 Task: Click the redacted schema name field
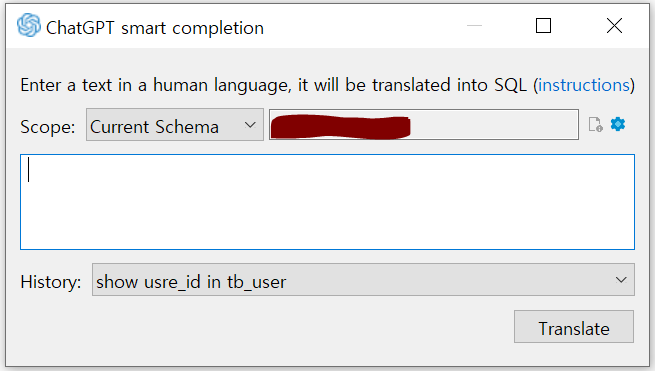tap(424, 125)
